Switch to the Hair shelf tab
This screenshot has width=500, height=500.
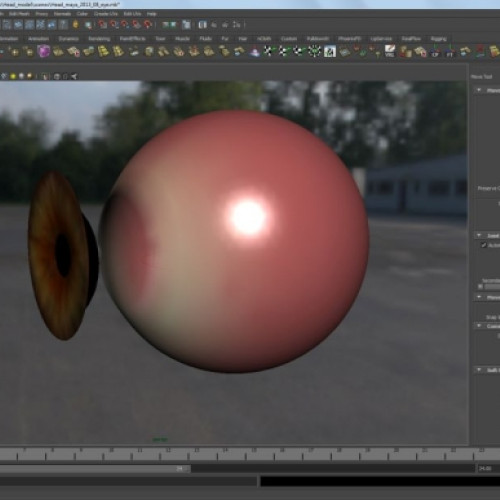pos(243,39)
